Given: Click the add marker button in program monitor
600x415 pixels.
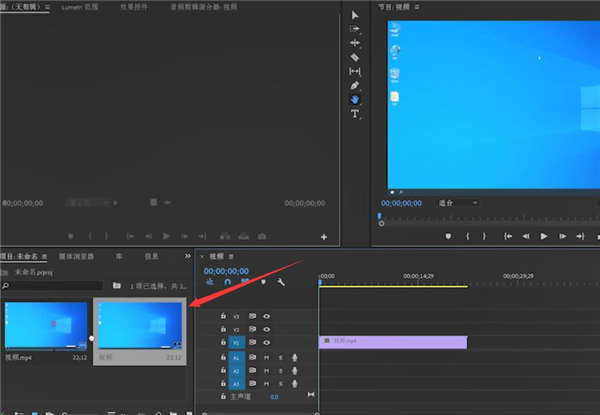Looking at the screenshot, I should [448, 236].
